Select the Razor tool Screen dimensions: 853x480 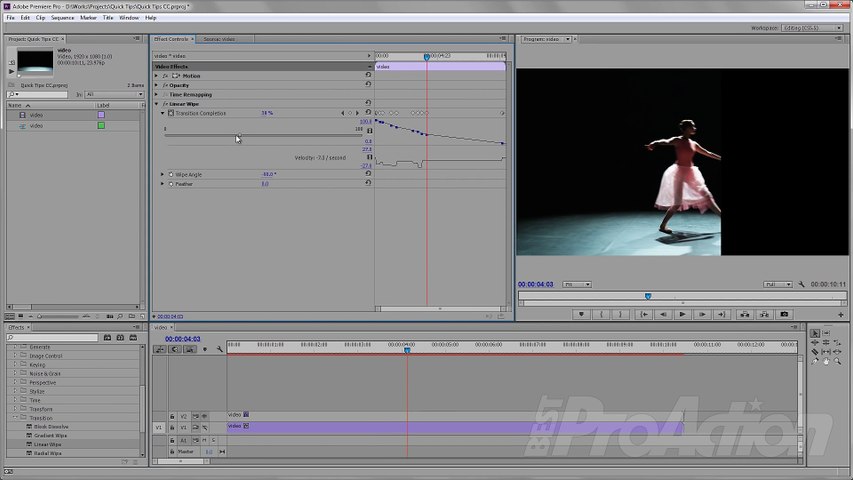tap(815, 352)
